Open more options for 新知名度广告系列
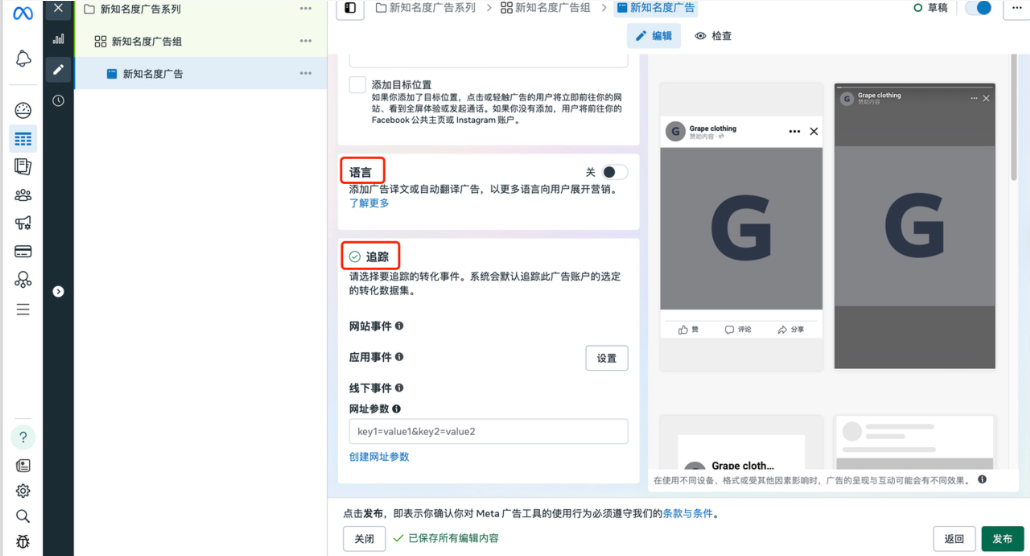This screenshot has height=556, width=1030. click(x=306, y=9)
